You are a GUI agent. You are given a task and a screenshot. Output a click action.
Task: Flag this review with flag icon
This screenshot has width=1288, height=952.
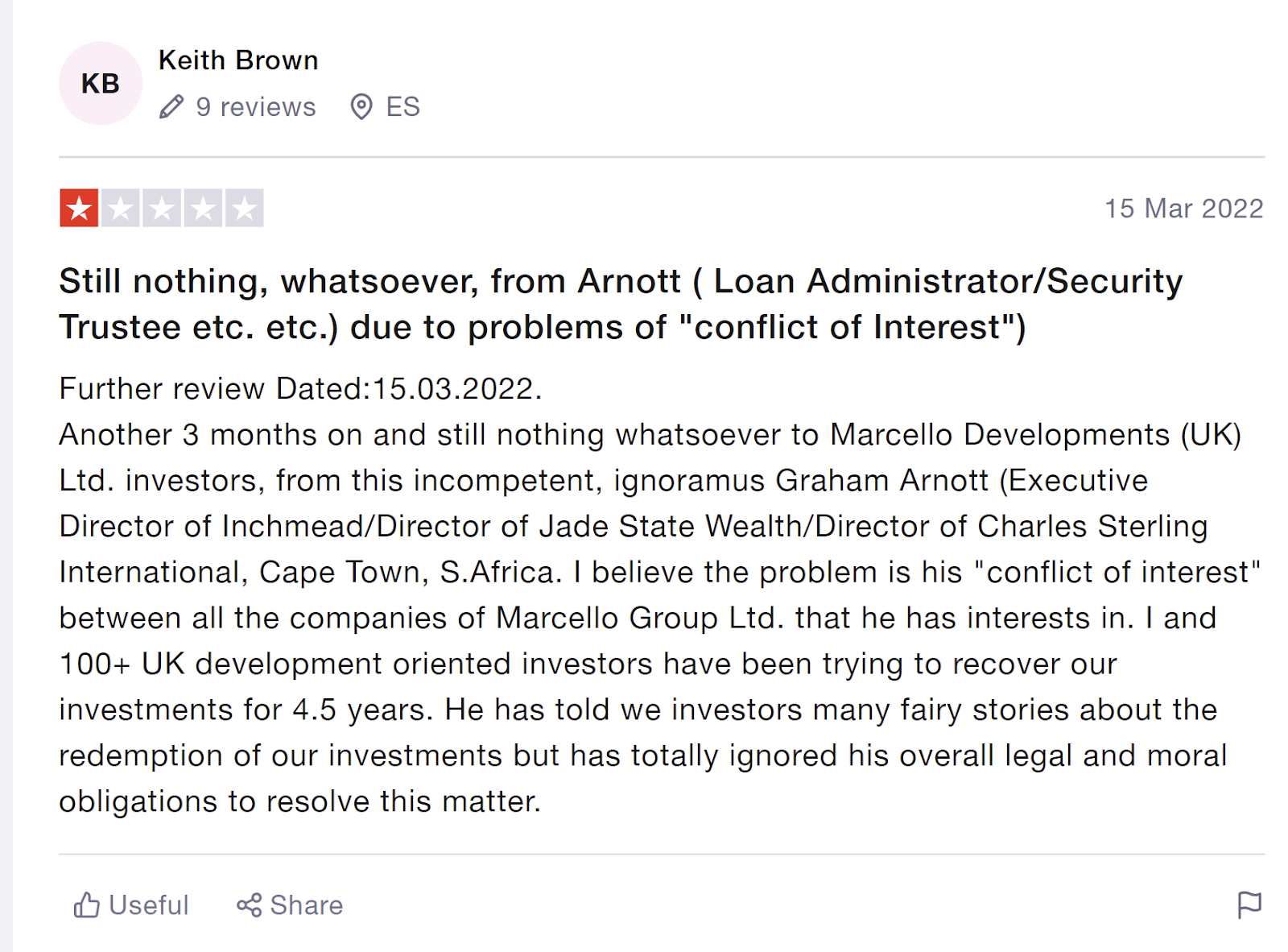click(1249, 905)
